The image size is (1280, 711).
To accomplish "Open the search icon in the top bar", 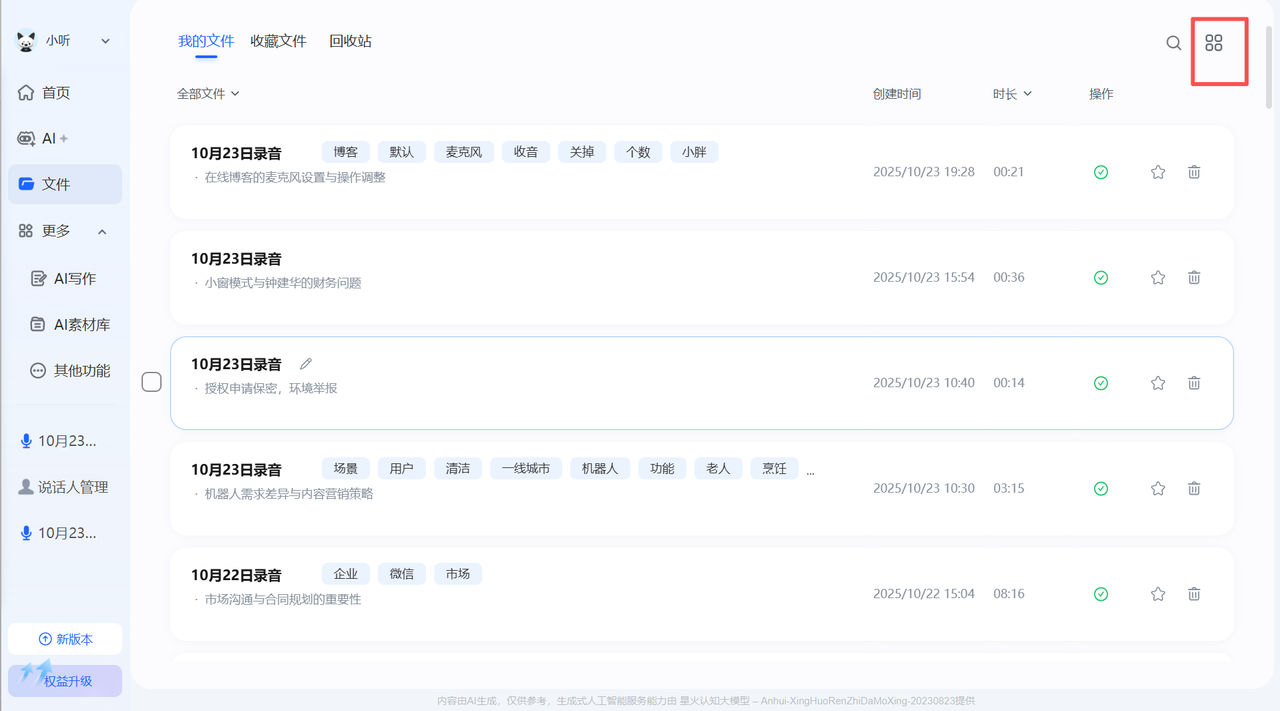I will coord(1174,43).
